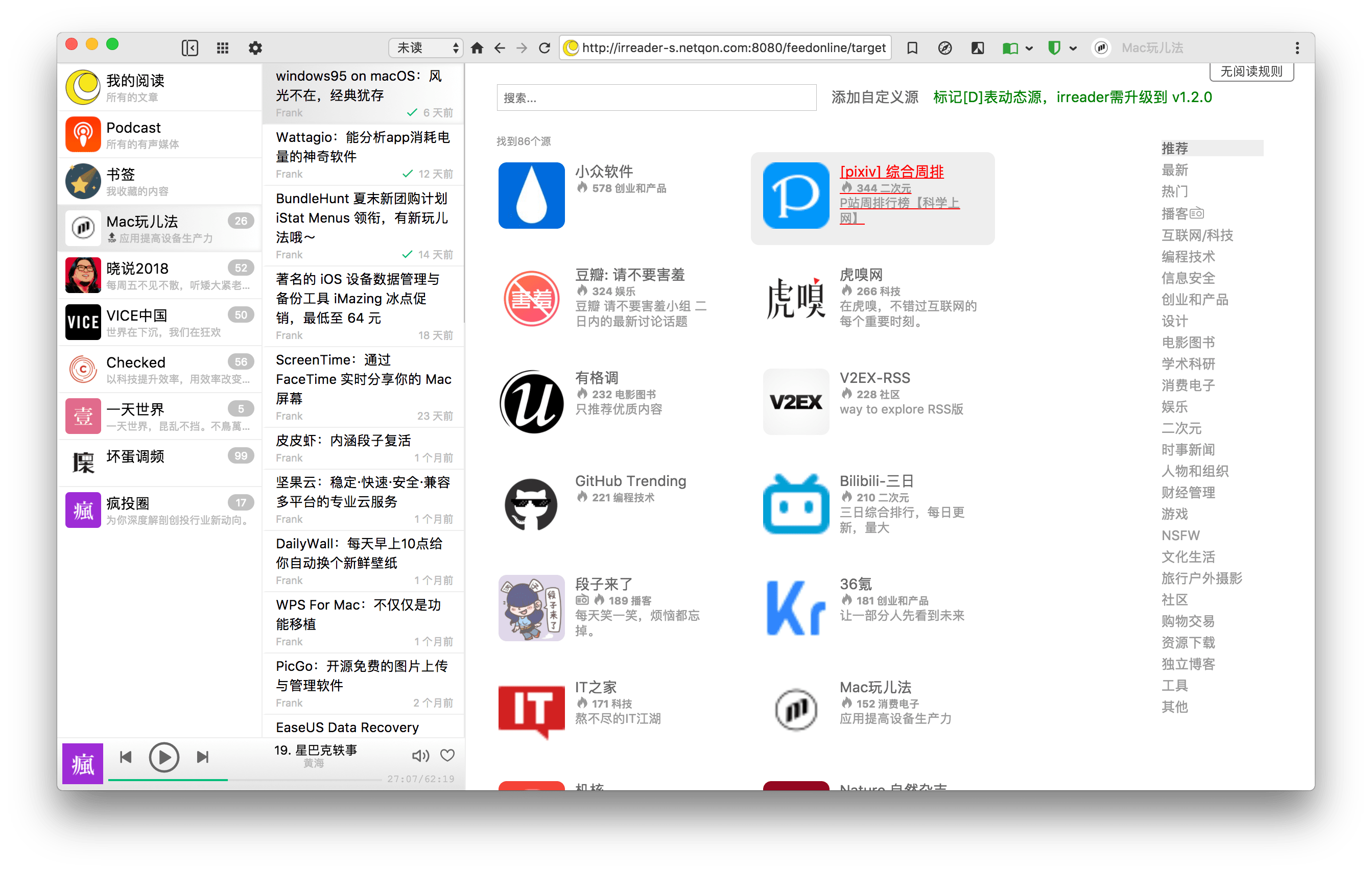Image resolution: width=1372 pixels, height=872 pixels.
Task: Select VICE中国 feed in sidebar
Action: tap(159, 322)
